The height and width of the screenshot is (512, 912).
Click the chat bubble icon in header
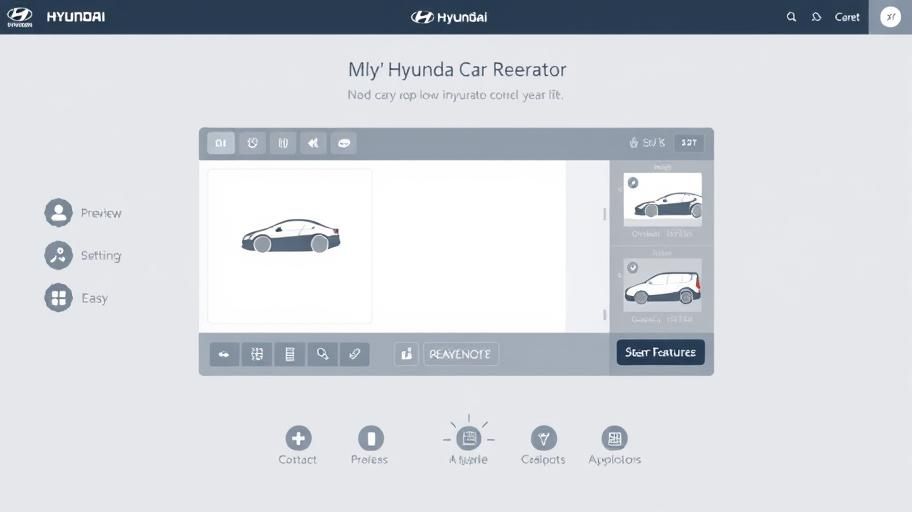(x=817, y=17)
